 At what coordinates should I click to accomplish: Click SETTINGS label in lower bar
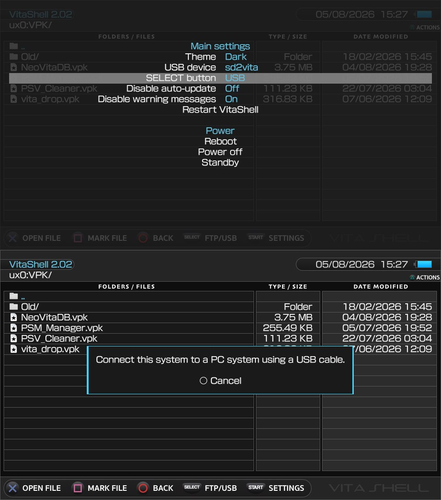pyautogui.click(x=286, y=488)
